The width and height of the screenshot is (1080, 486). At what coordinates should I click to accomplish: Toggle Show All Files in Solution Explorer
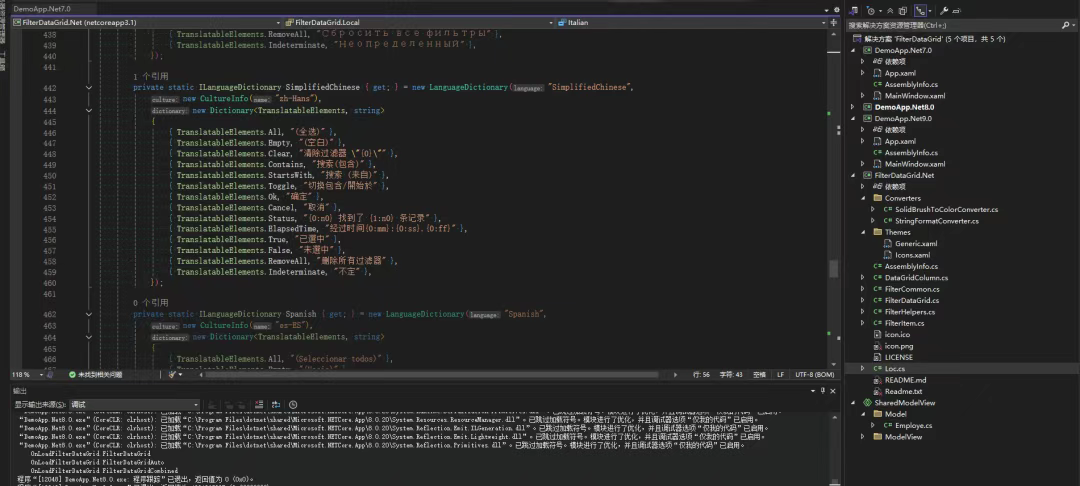point(902,11)
